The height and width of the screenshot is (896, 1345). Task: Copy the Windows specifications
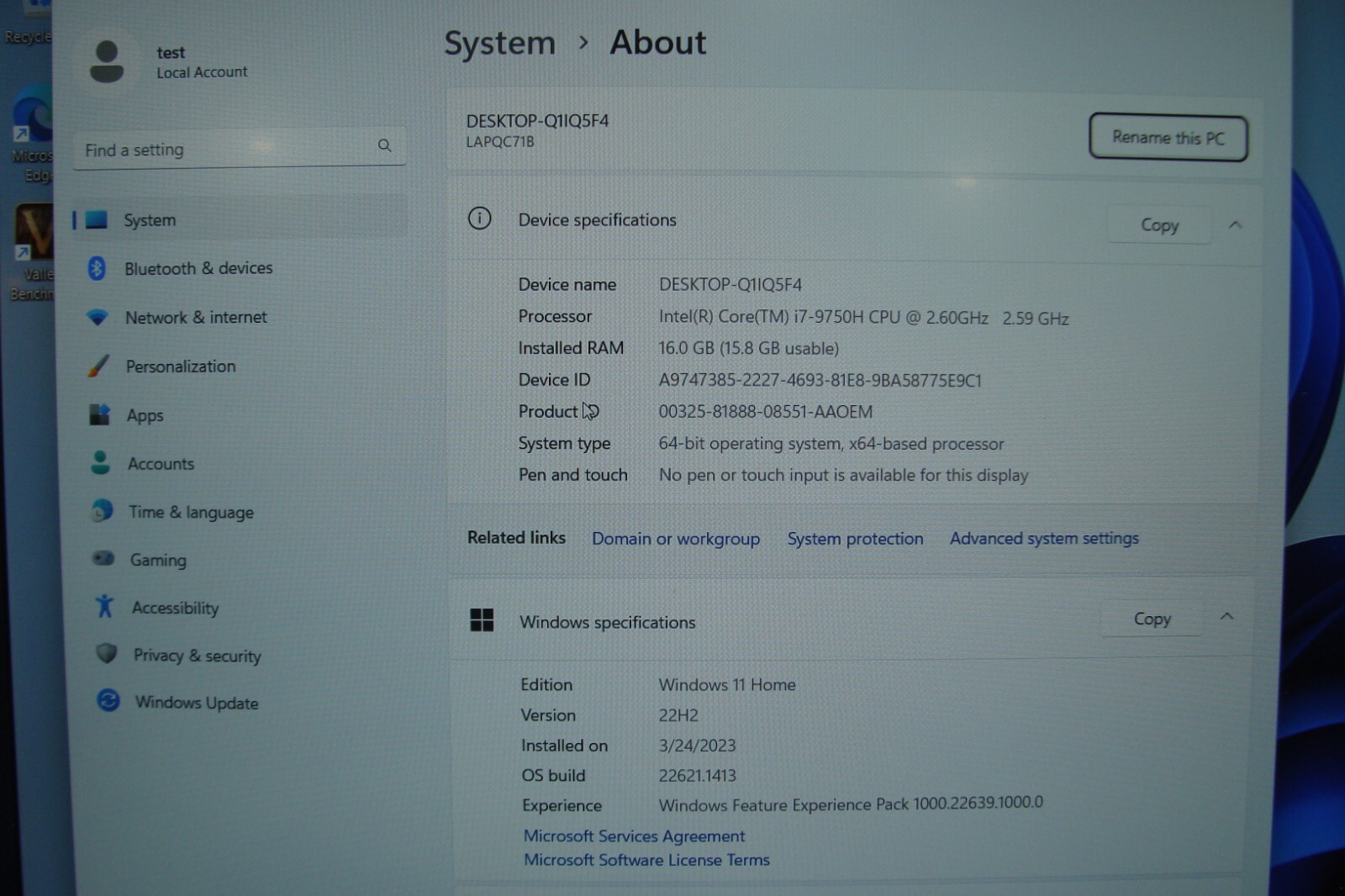(x=1152, y=619)
